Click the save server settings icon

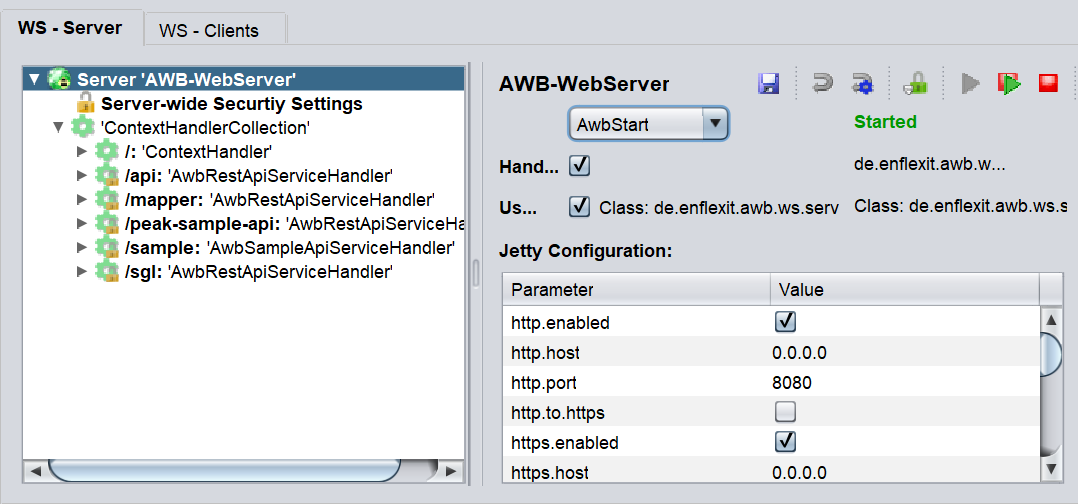(768, 84)
